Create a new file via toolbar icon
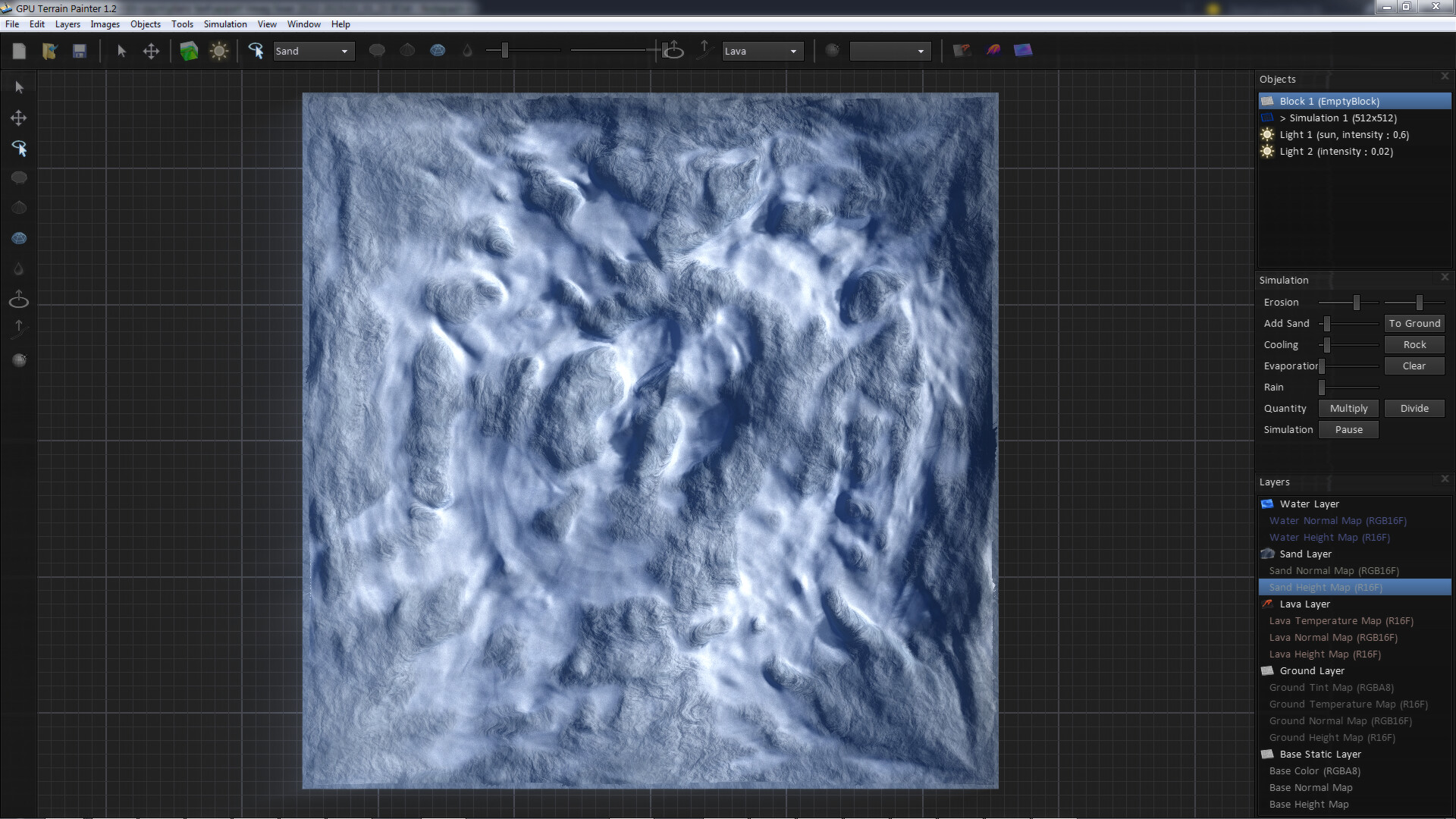 19,51
